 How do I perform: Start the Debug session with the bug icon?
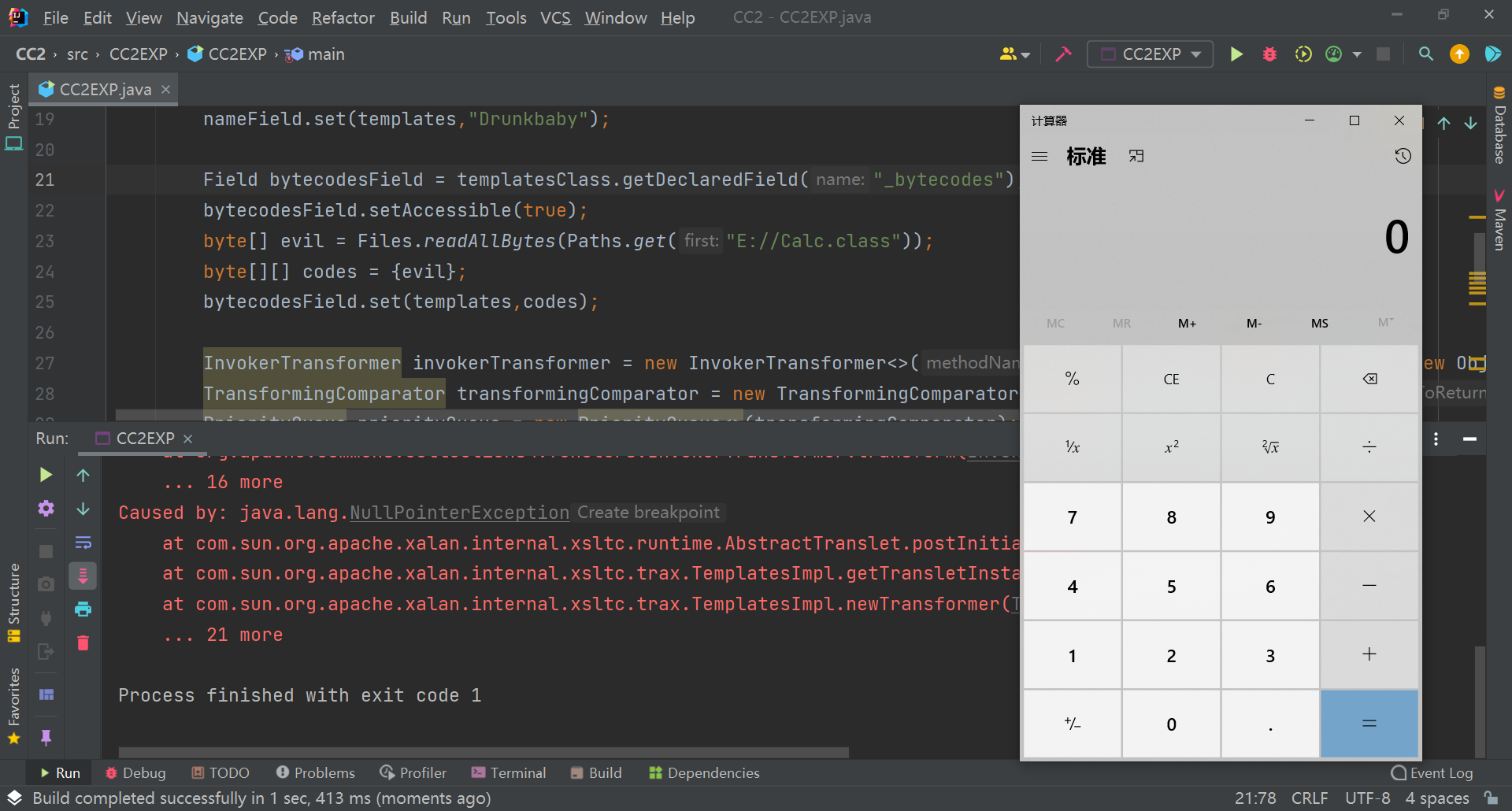1269,54
